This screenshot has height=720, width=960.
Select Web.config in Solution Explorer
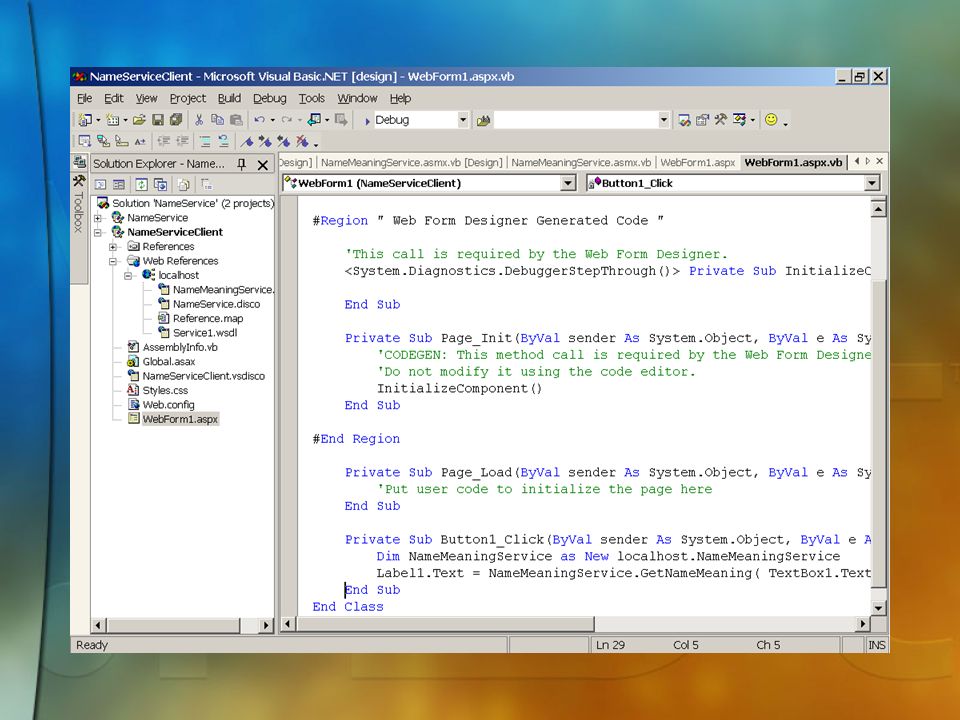[x=168, y=405]
